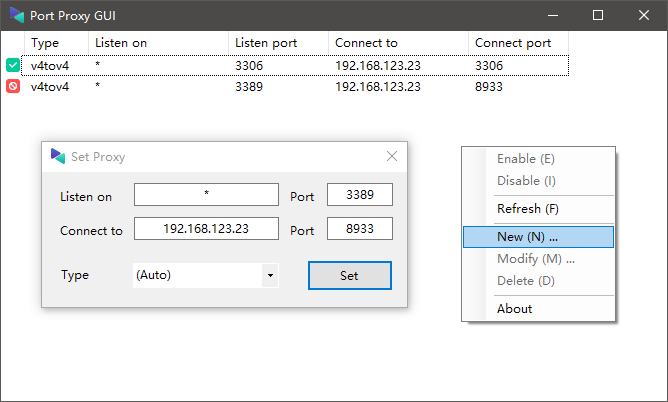This screenshot has width=668, height=402.
Task: Click the green enabled status icon for port 3306
Action: [13, 65]
